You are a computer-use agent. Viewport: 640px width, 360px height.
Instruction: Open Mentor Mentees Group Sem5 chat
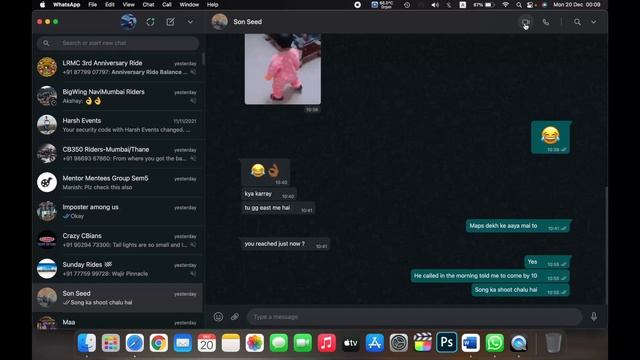click(118, 182)
